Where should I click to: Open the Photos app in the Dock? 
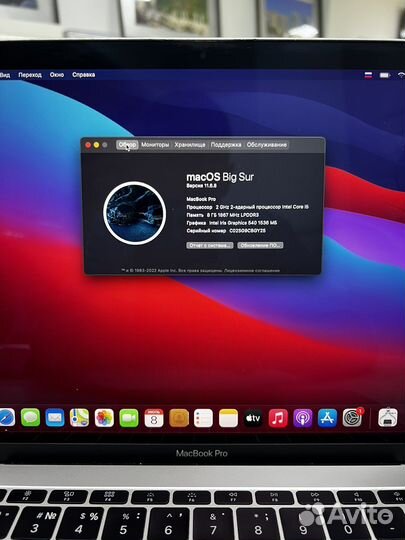pos(104,418)
